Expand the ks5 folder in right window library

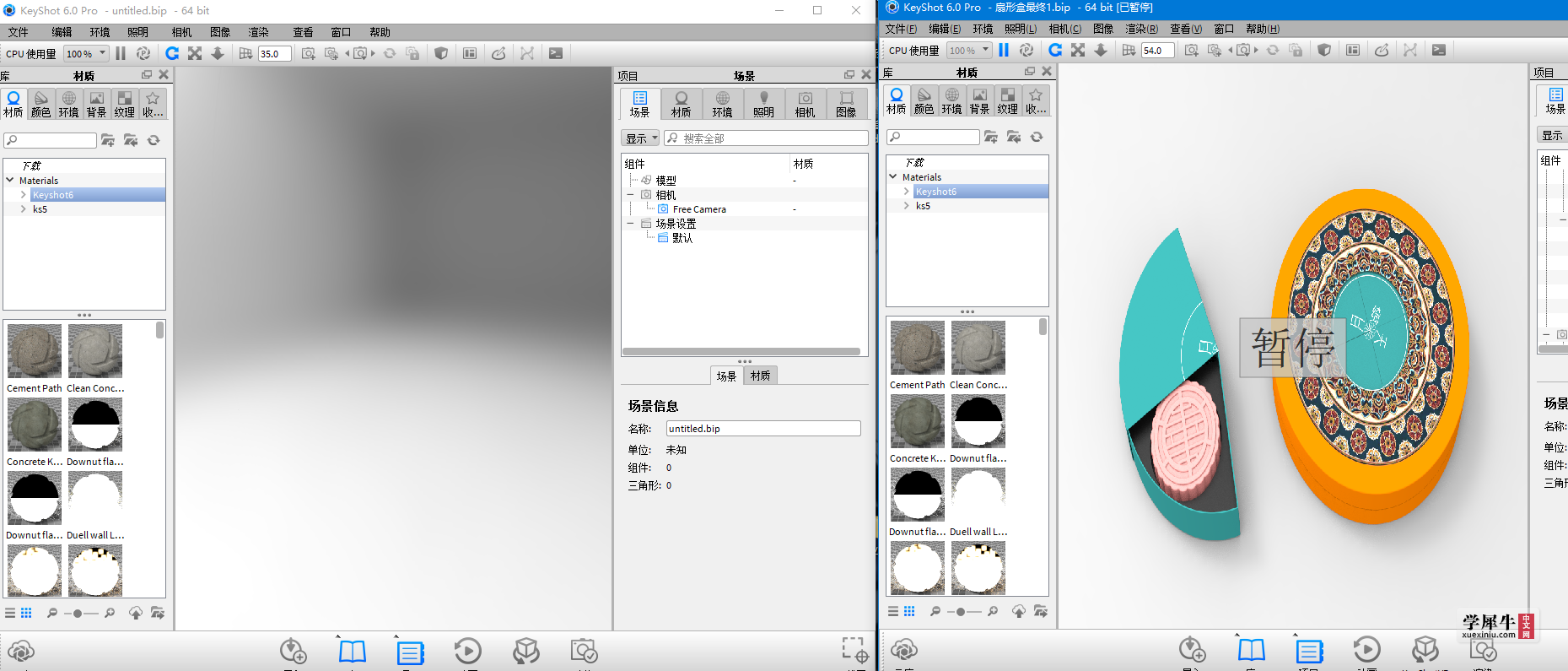pos(906,205)
